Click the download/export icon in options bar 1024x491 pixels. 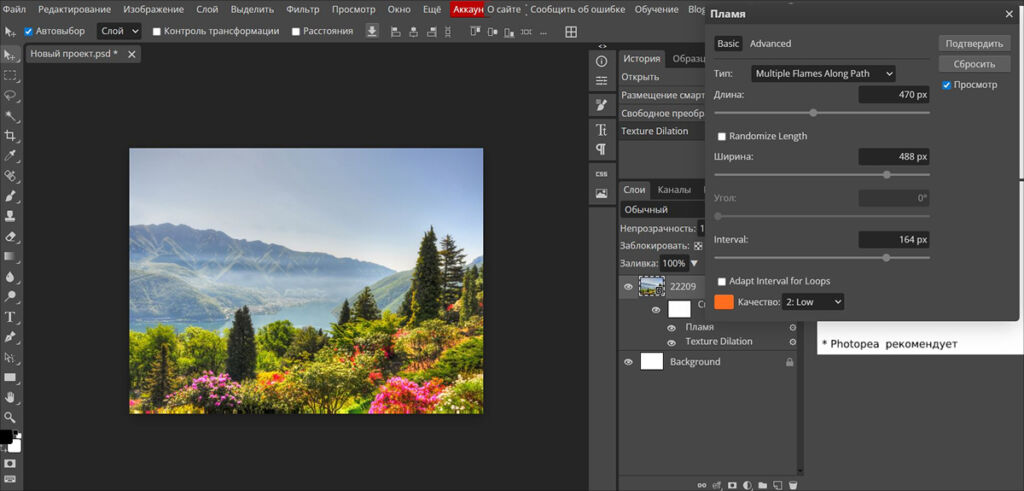click(x=372, y=31)
